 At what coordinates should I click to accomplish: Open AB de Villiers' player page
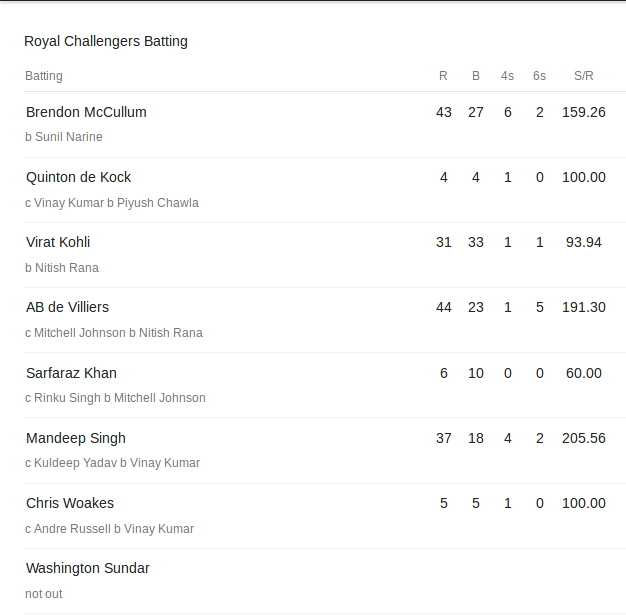(x=67, y=308)
